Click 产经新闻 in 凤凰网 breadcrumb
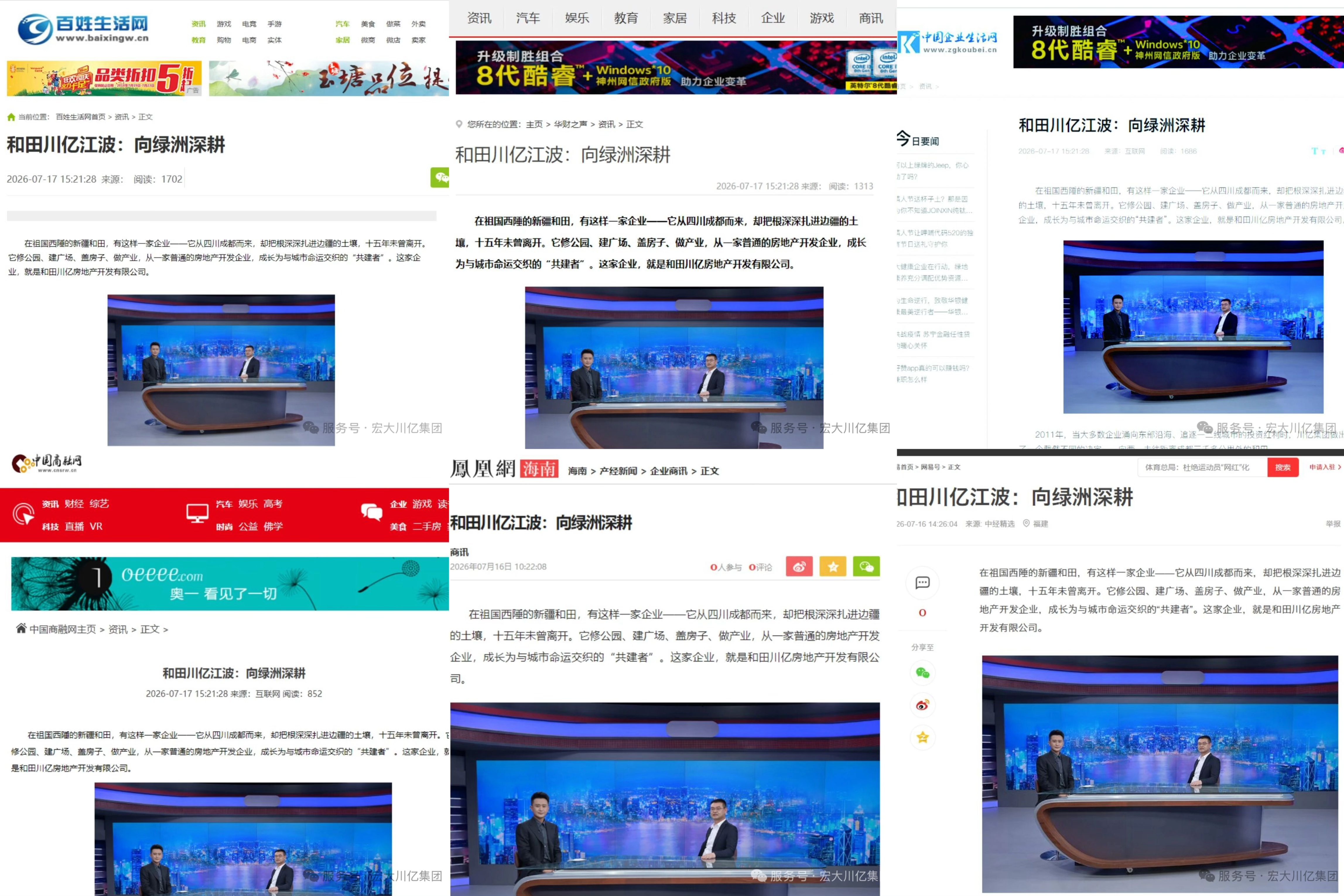1344x896 pixels. click(618, 471)
